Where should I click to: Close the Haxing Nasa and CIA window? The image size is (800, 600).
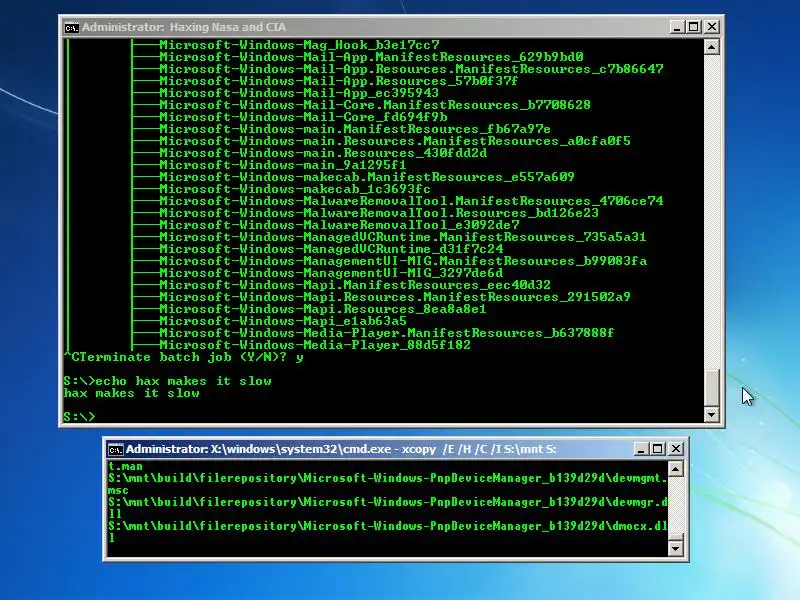[x=712, y=27]
